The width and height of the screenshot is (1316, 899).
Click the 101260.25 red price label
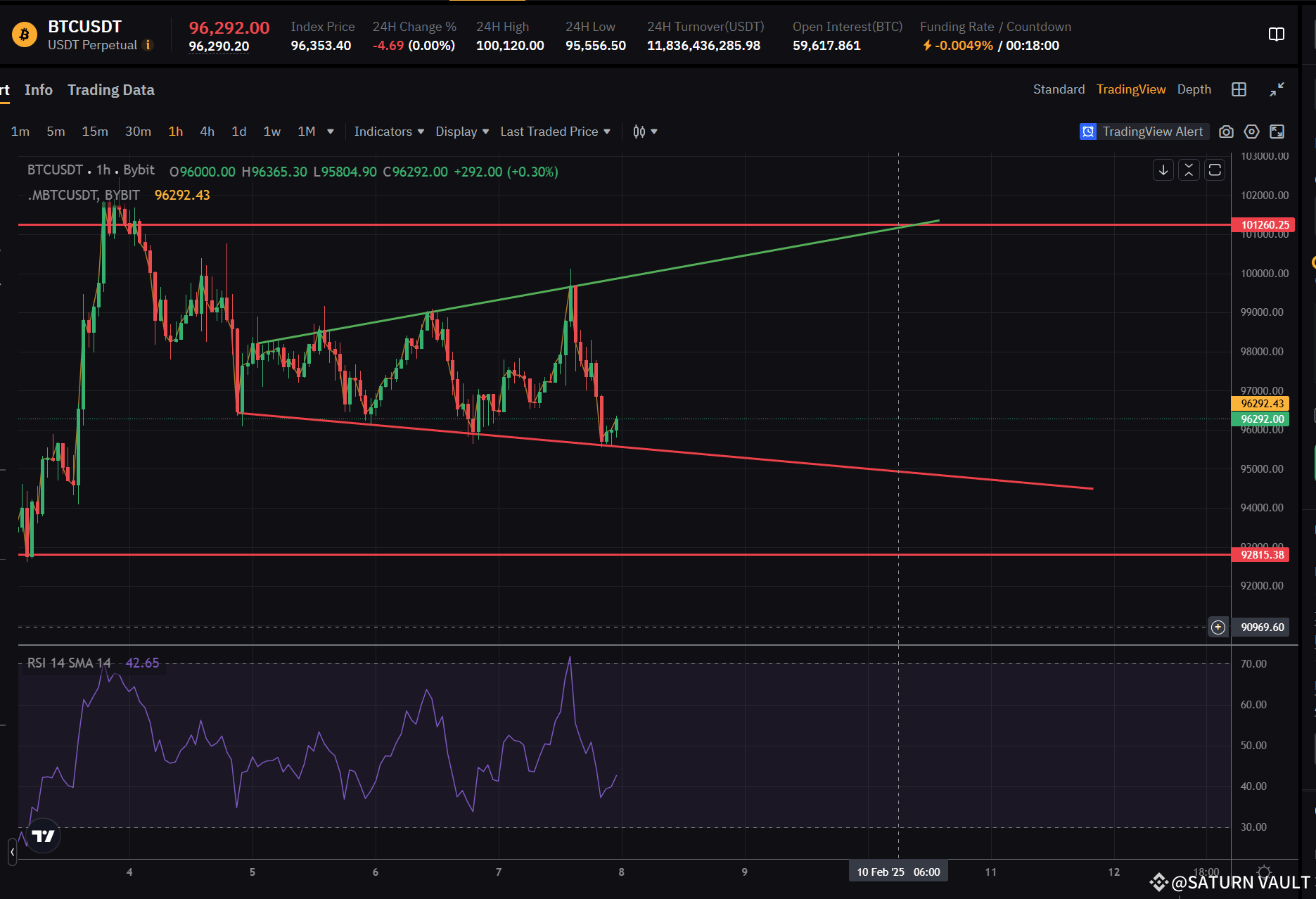pos(1264,225)
